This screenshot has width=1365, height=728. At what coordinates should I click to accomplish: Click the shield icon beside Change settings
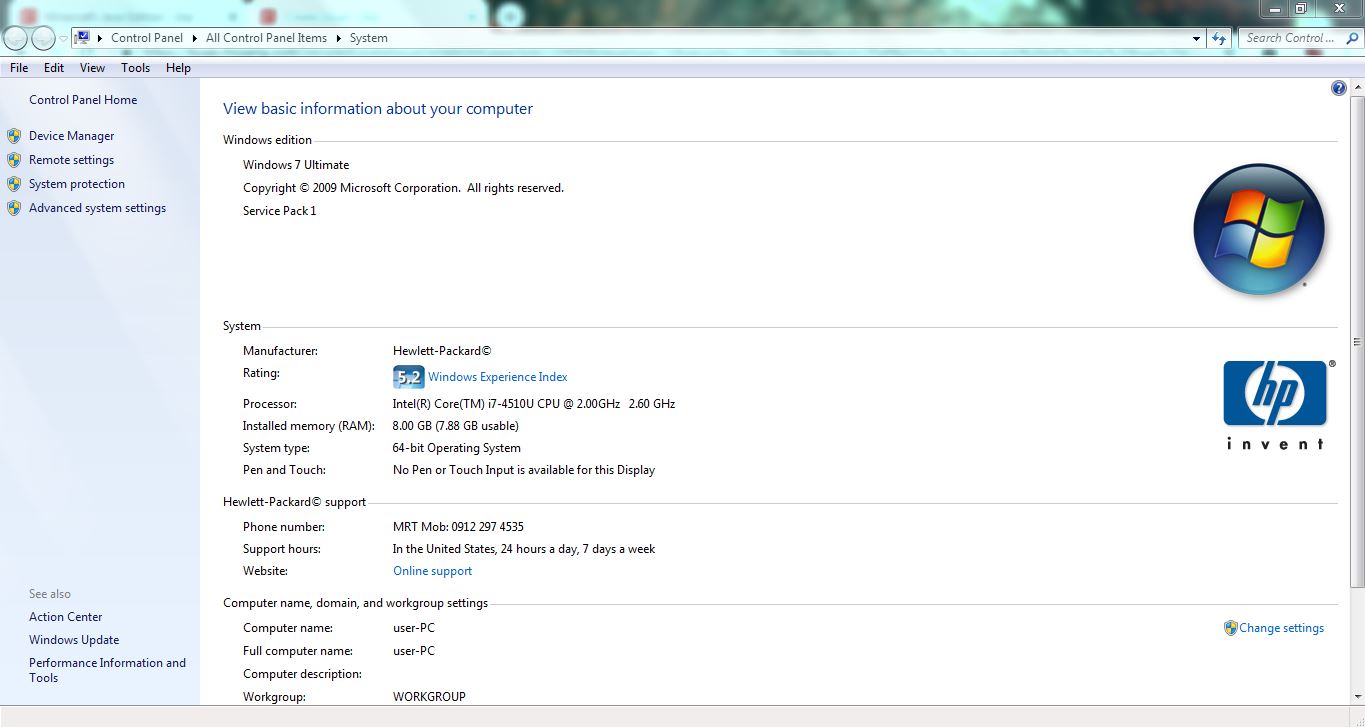(1230, 628)
